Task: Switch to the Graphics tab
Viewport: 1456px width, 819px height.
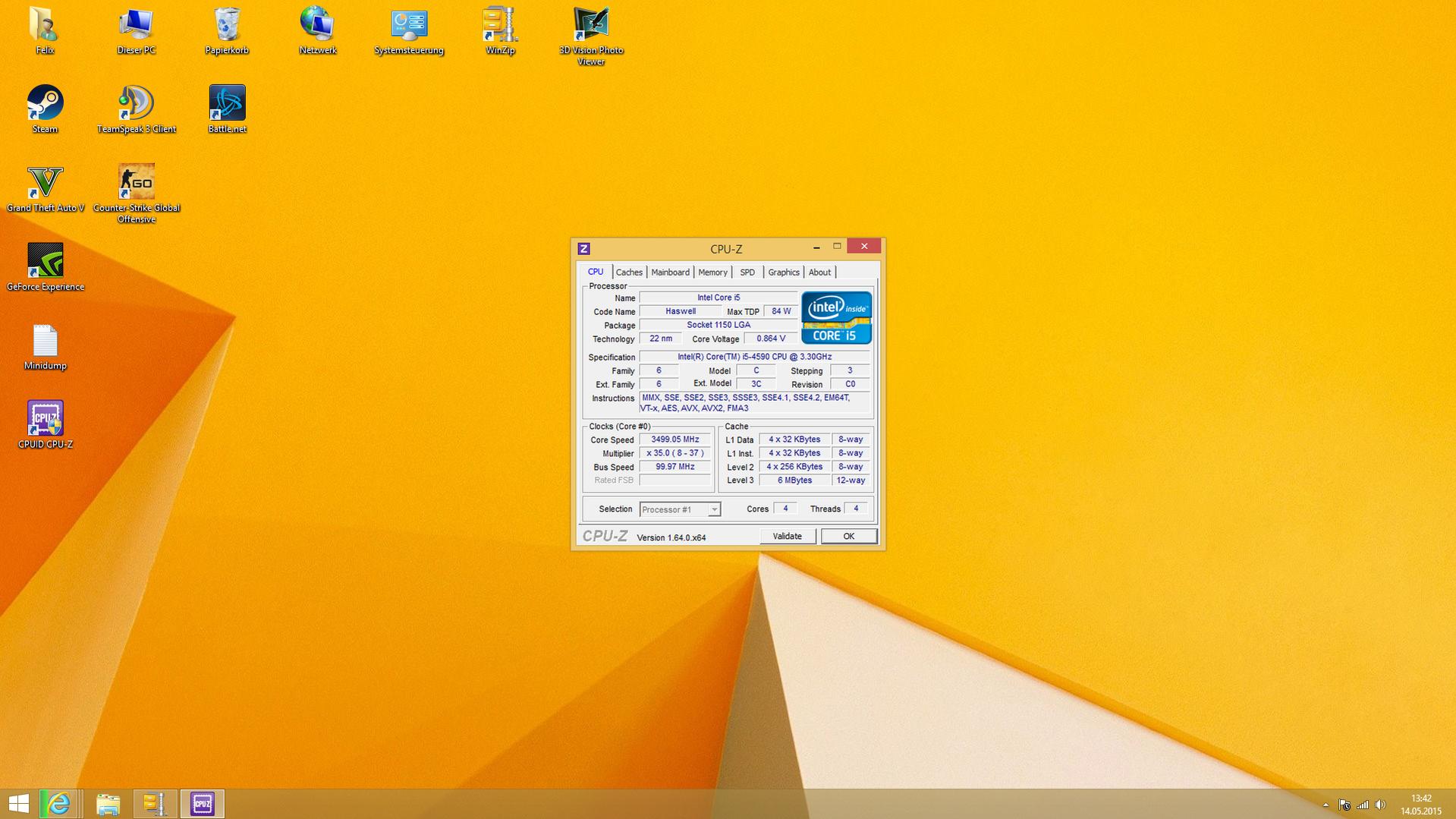Action: click(784, 272)
